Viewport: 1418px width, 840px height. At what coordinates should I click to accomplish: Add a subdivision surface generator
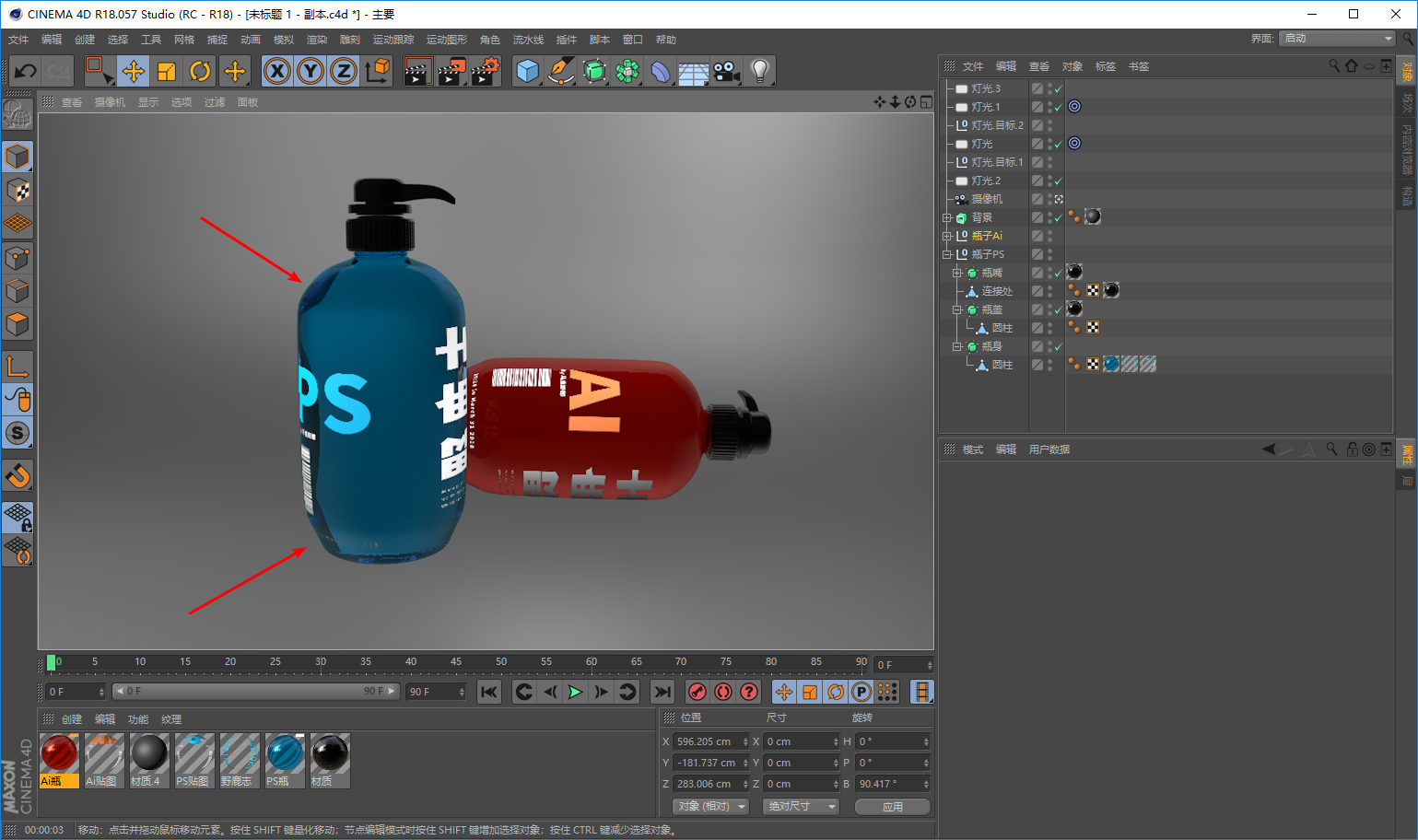(x=594, y=71)
